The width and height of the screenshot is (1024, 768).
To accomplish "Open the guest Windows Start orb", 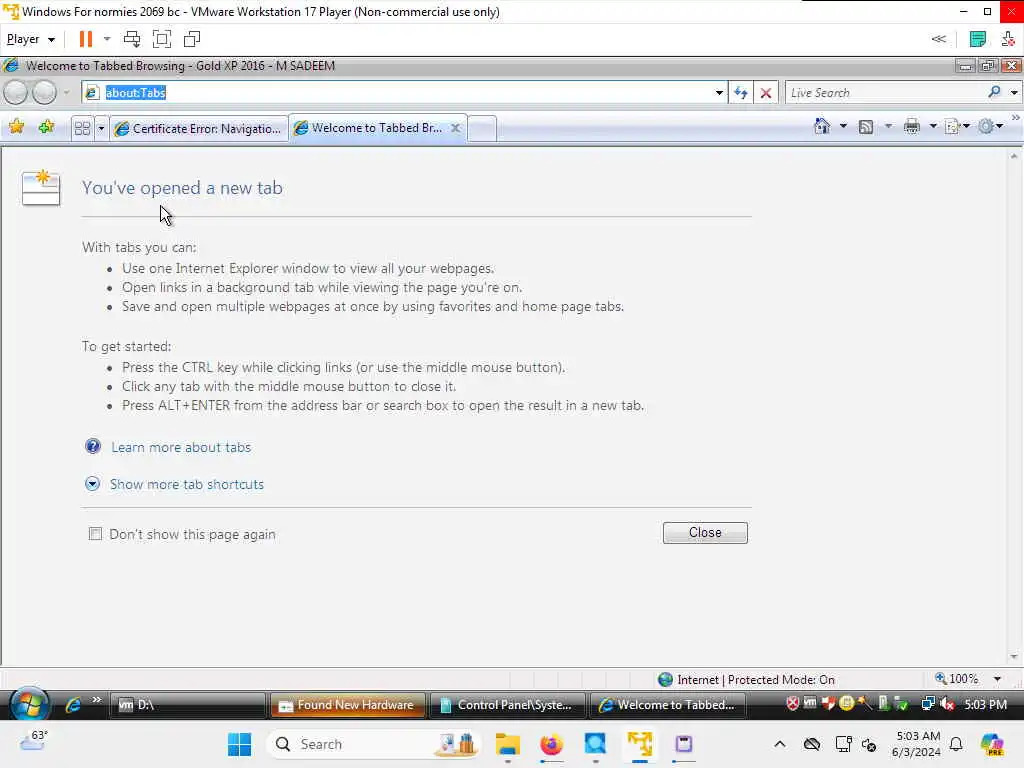I will [x=29, y=705].
